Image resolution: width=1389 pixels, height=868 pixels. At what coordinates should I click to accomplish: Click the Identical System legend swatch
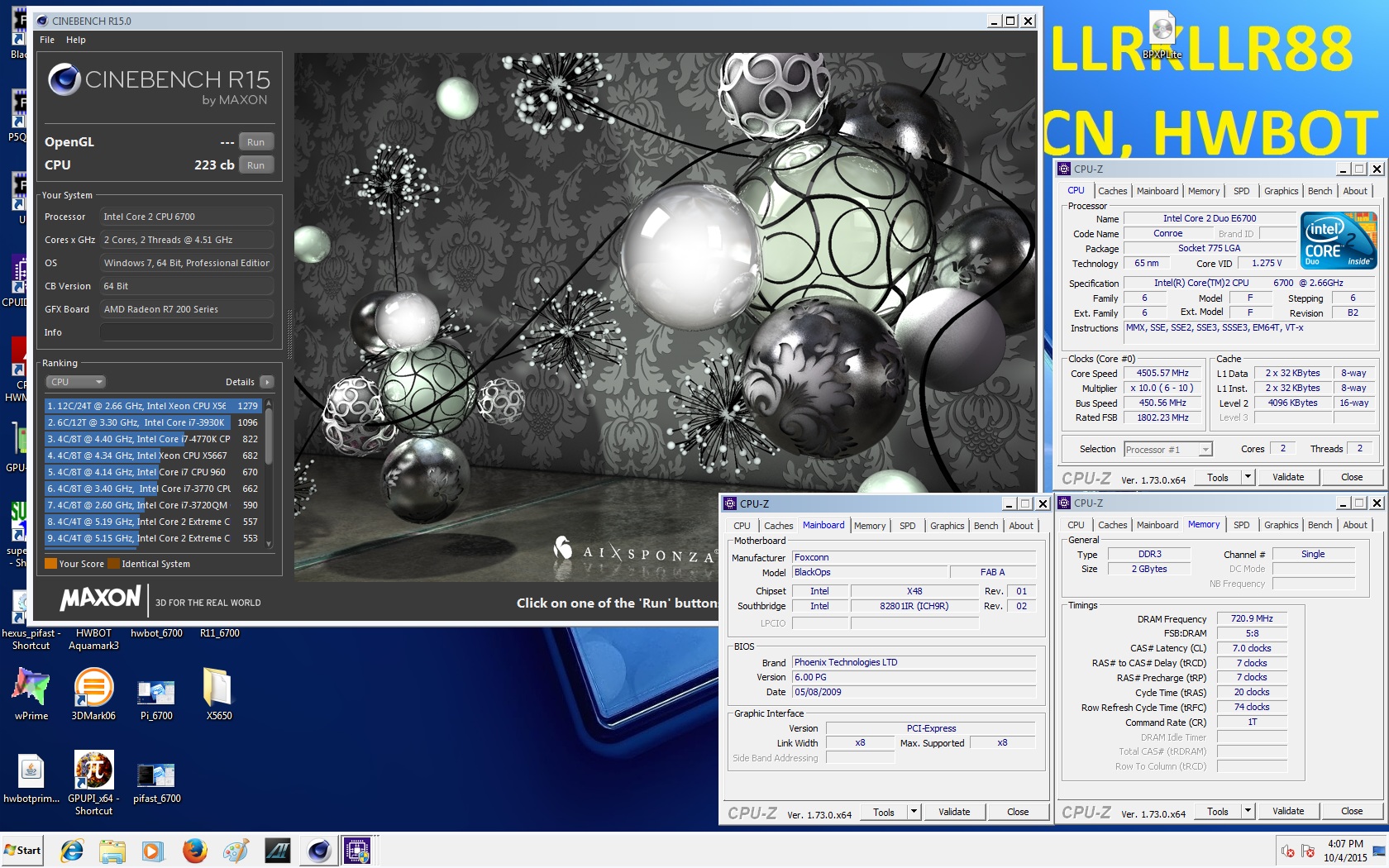pos(114,564)
